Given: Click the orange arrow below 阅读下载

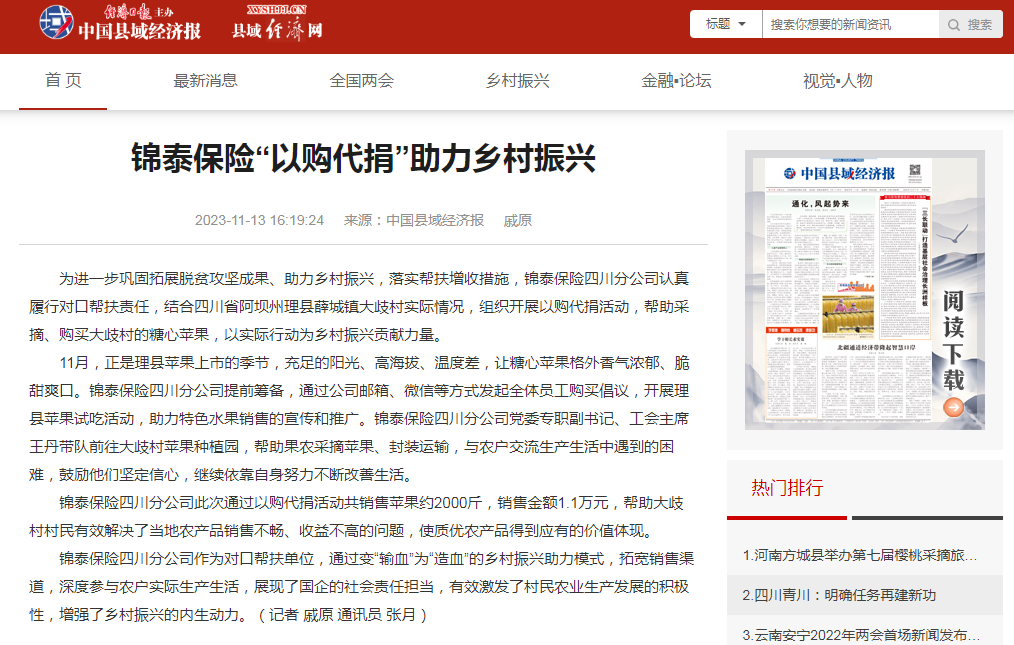Looking at the screenshot, I should click(953, 406).
